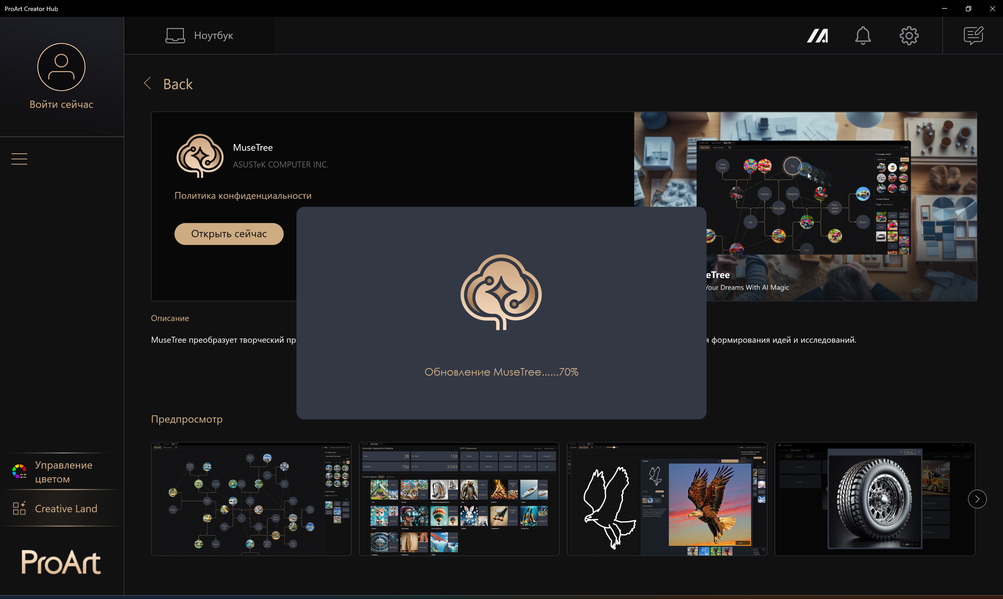The width and height of the screenshot is (1003, 599).
Task: Click the color wheel icon for Управление цветом
Action: coord(19,472)
